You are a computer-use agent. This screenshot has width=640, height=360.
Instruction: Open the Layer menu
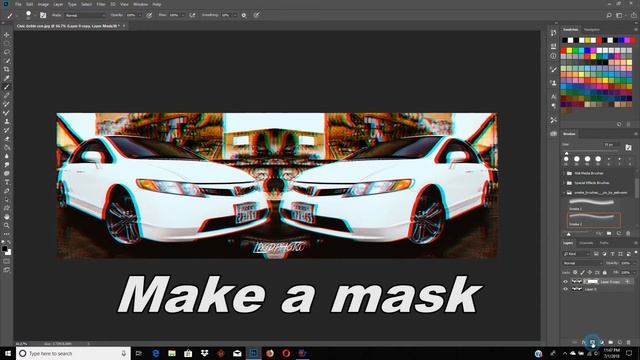(x=58, y=4)
